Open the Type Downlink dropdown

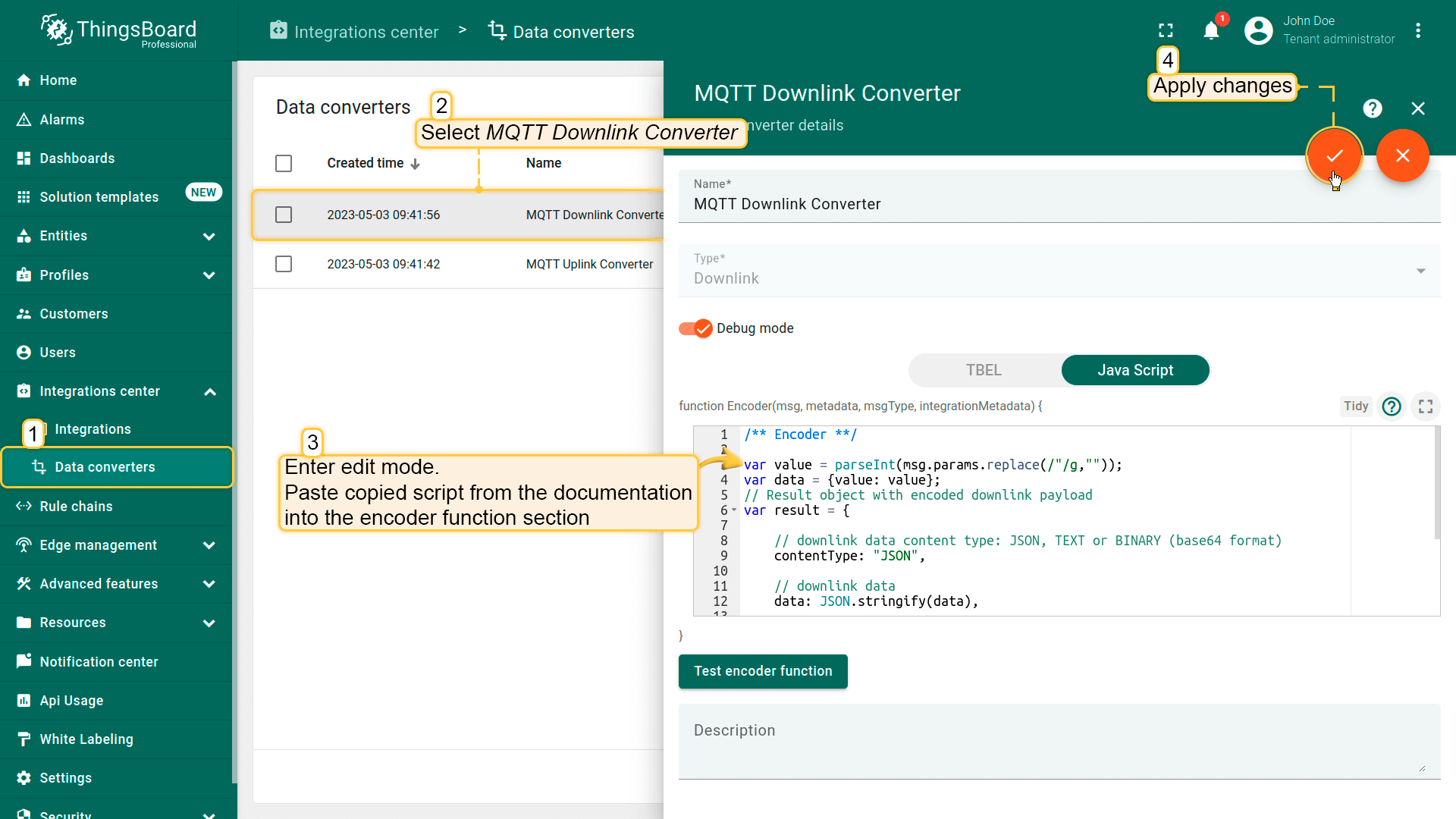(1059, 271)
